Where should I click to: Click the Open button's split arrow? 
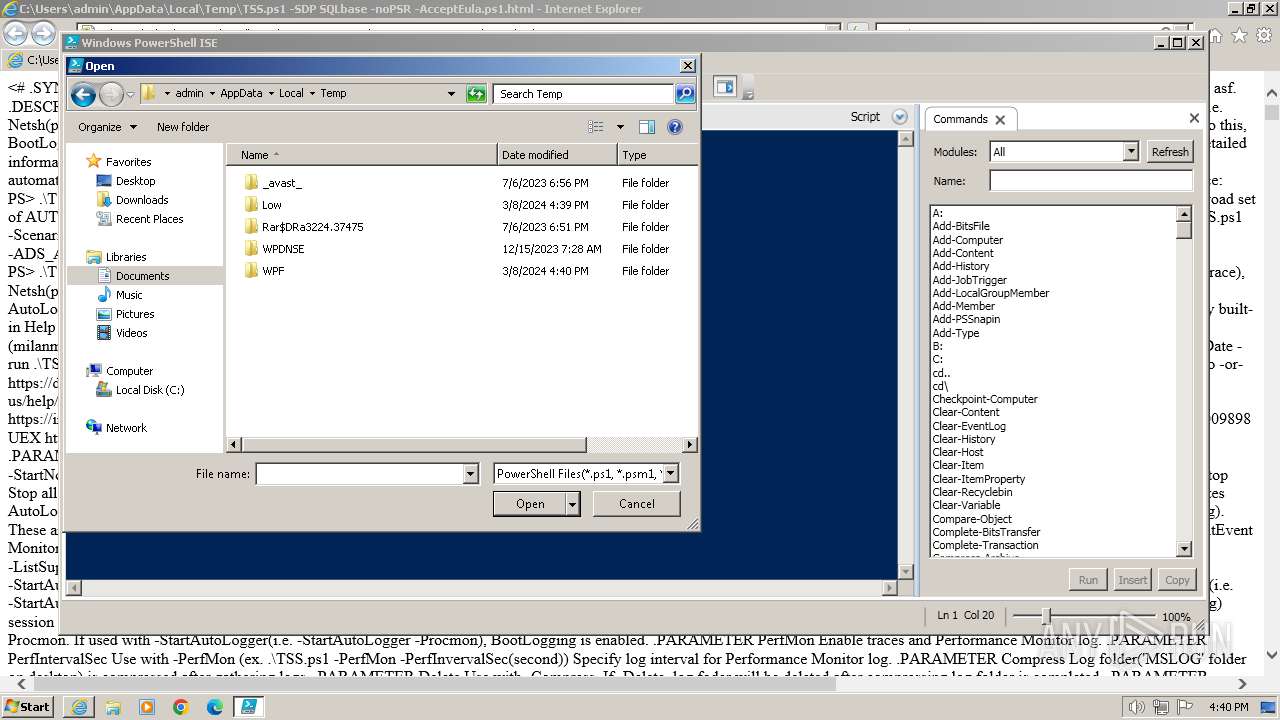(x=573, y=504)
